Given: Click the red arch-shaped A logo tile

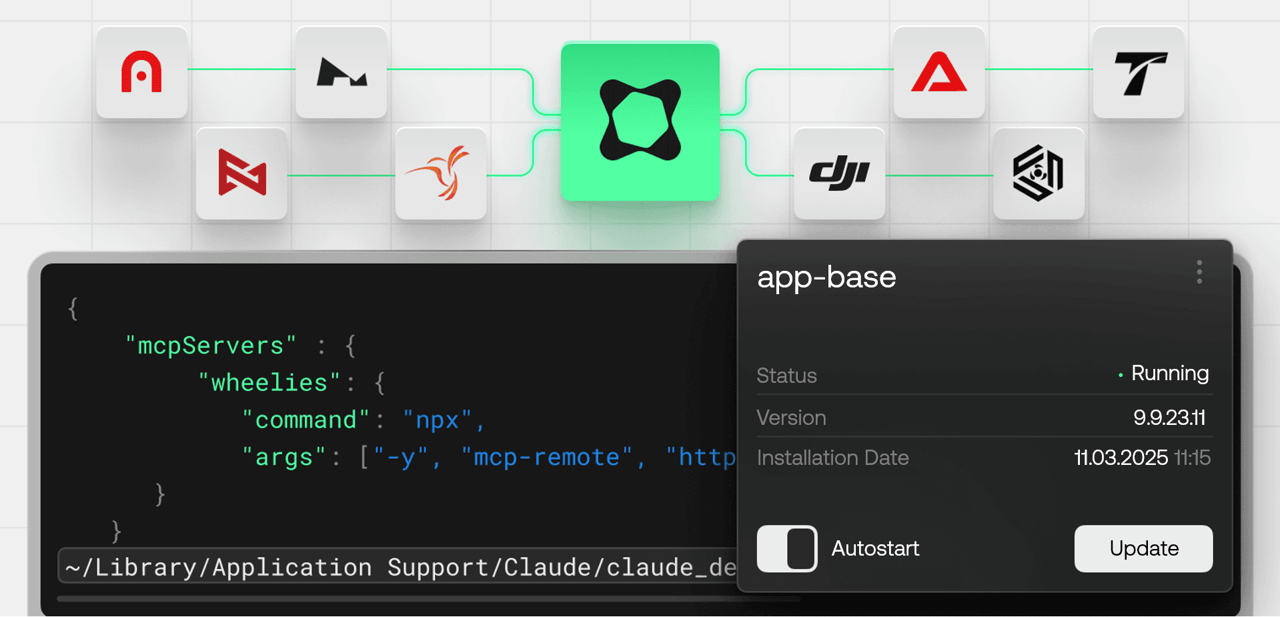Looking at the screenshot, I should [x=141, y=73].
